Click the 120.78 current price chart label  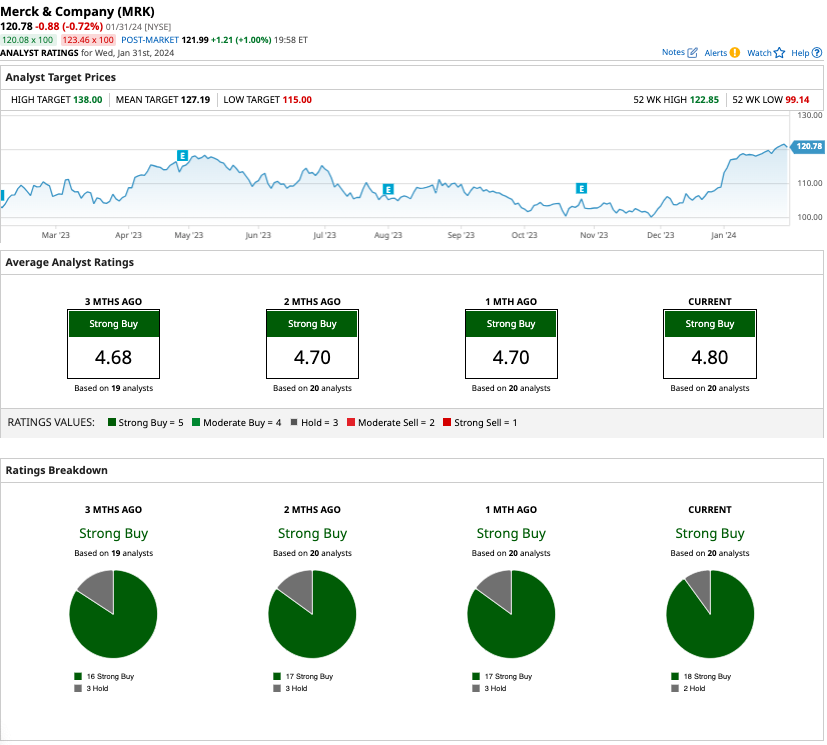[808, 147]
